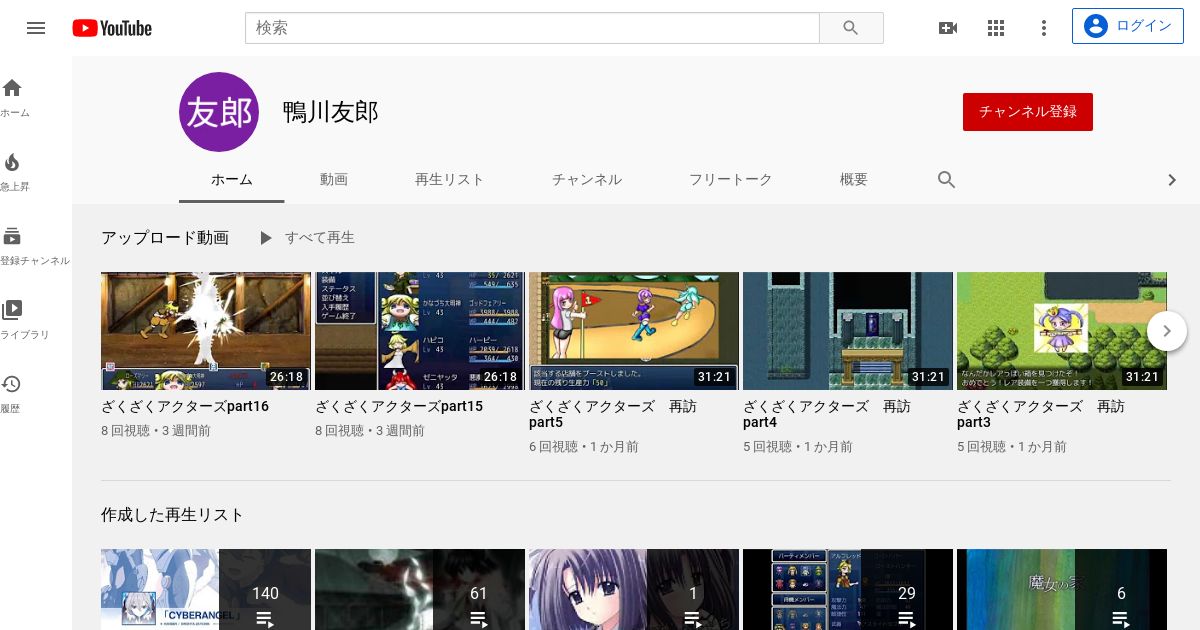Click the channel name 鴨川友郎
Viewport: 1200px width, 630px height.
[x=331, y=112]
